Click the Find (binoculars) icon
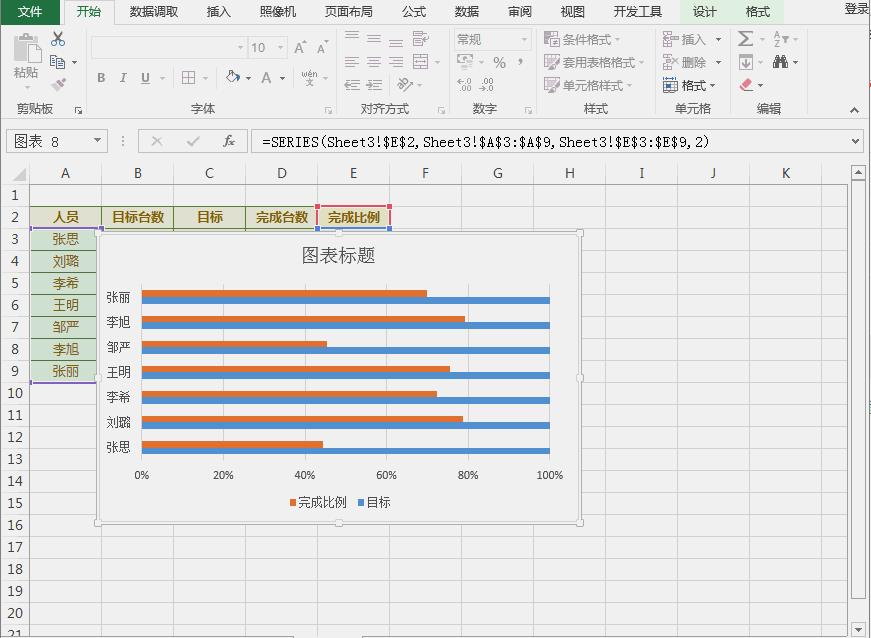Image resolution: width=871 pixels, height=638 pixels. click(782, 62)
